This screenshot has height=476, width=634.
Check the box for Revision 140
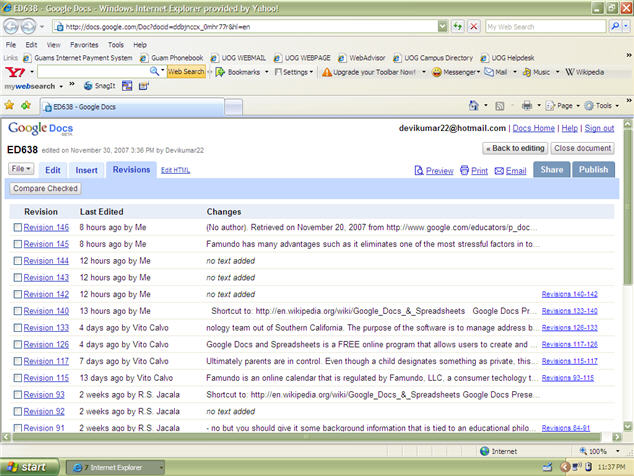click(17, 311)
